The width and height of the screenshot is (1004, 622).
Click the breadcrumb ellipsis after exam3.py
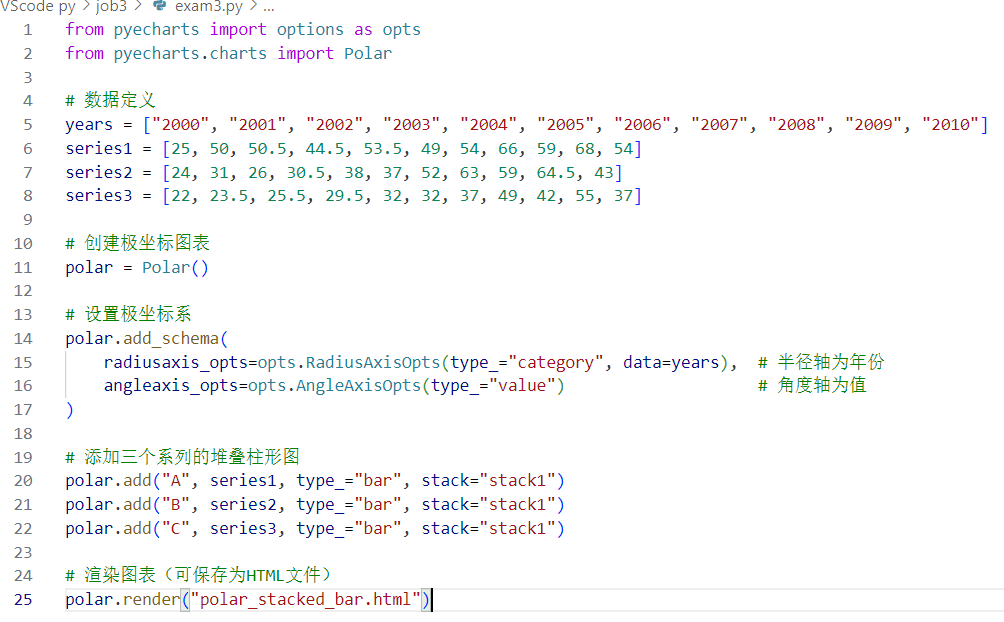[x=269, y=8]
